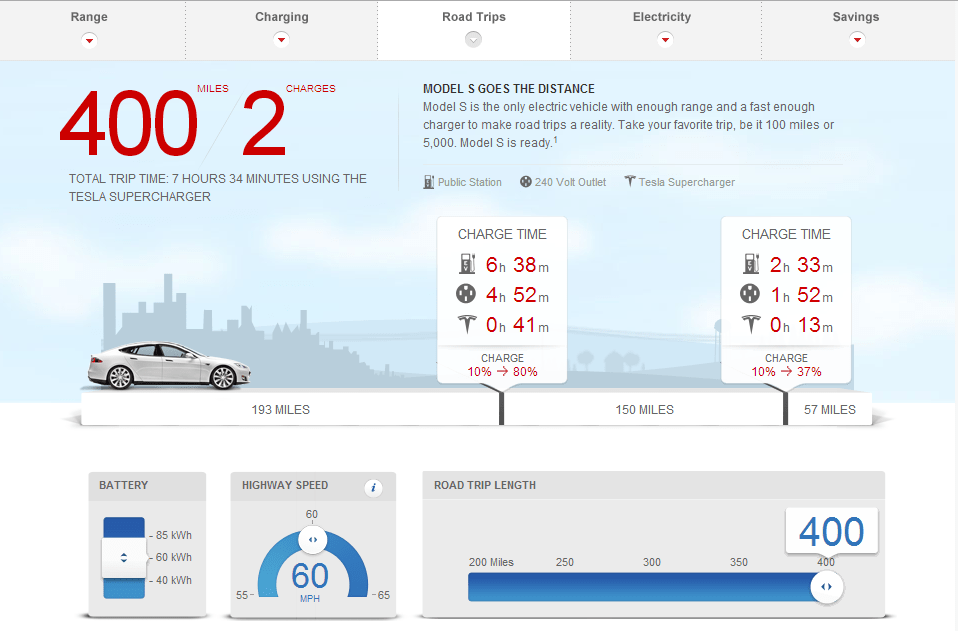The image size is (958, 631).
Task: Click outlet icon beside 4h 52m
Action: [466, 294]
